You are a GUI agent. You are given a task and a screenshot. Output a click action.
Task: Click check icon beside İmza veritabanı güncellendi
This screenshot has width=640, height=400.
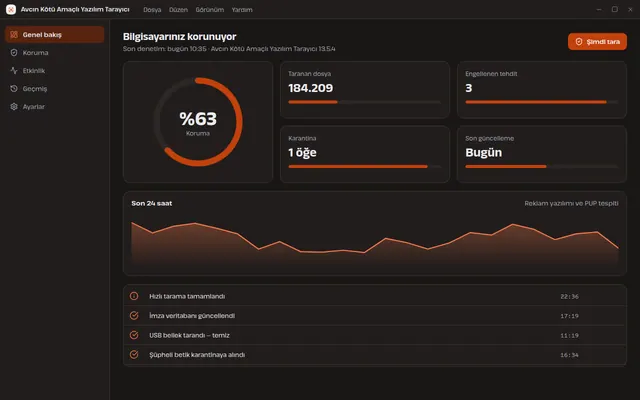134,316
